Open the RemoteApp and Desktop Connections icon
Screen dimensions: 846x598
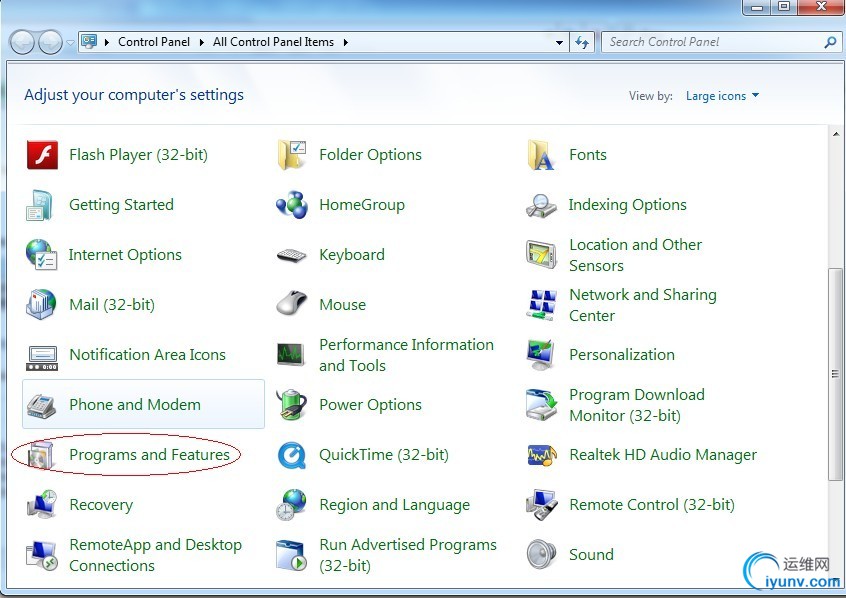pyautogui.click(x=42, y=555)
